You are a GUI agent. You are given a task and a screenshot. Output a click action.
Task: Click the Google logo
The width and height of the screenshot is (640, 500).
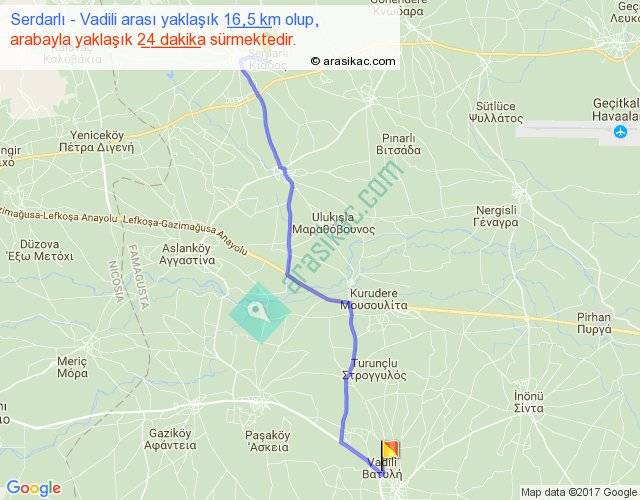point(34,488)
